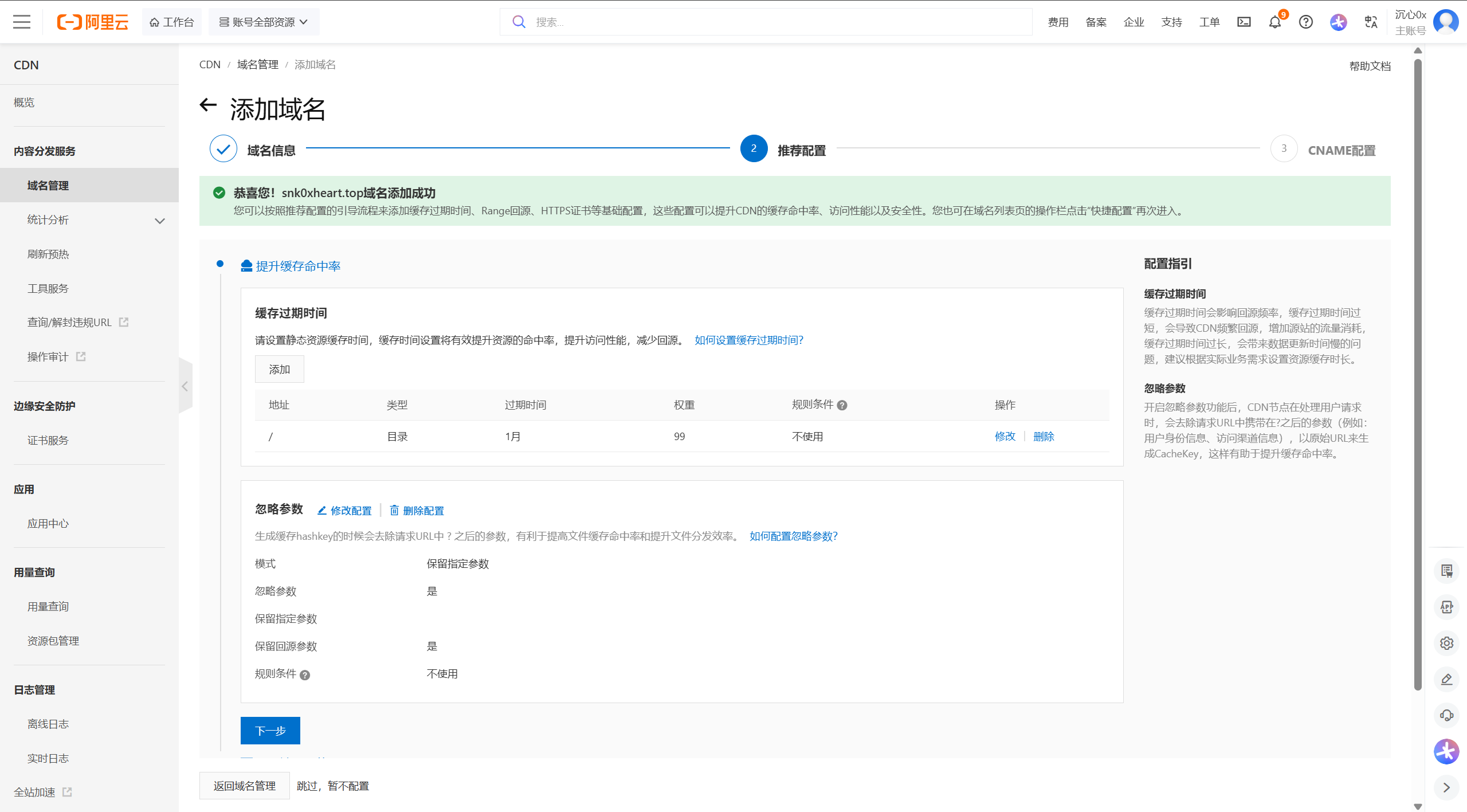Expand the right floating toolbar arrow
Viewport: 1467px width, 812px height.
1446,787
